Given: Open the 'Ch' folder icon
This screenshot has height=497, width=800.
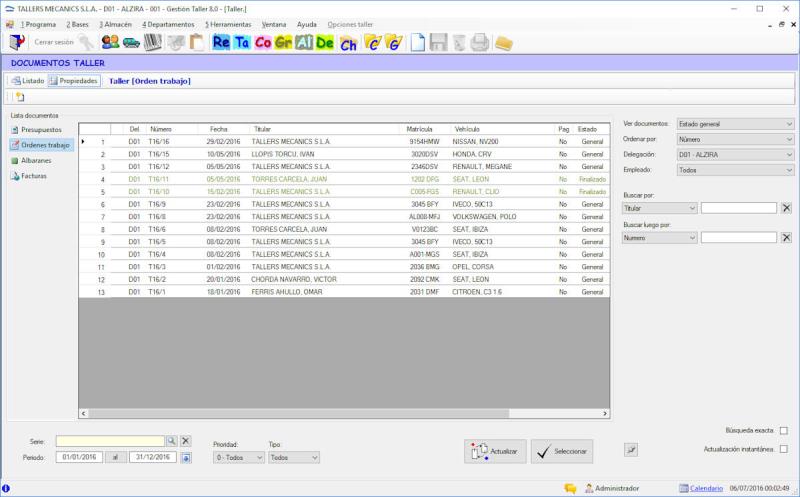Looking at the screenshot, I should click(x=348, y=44).
